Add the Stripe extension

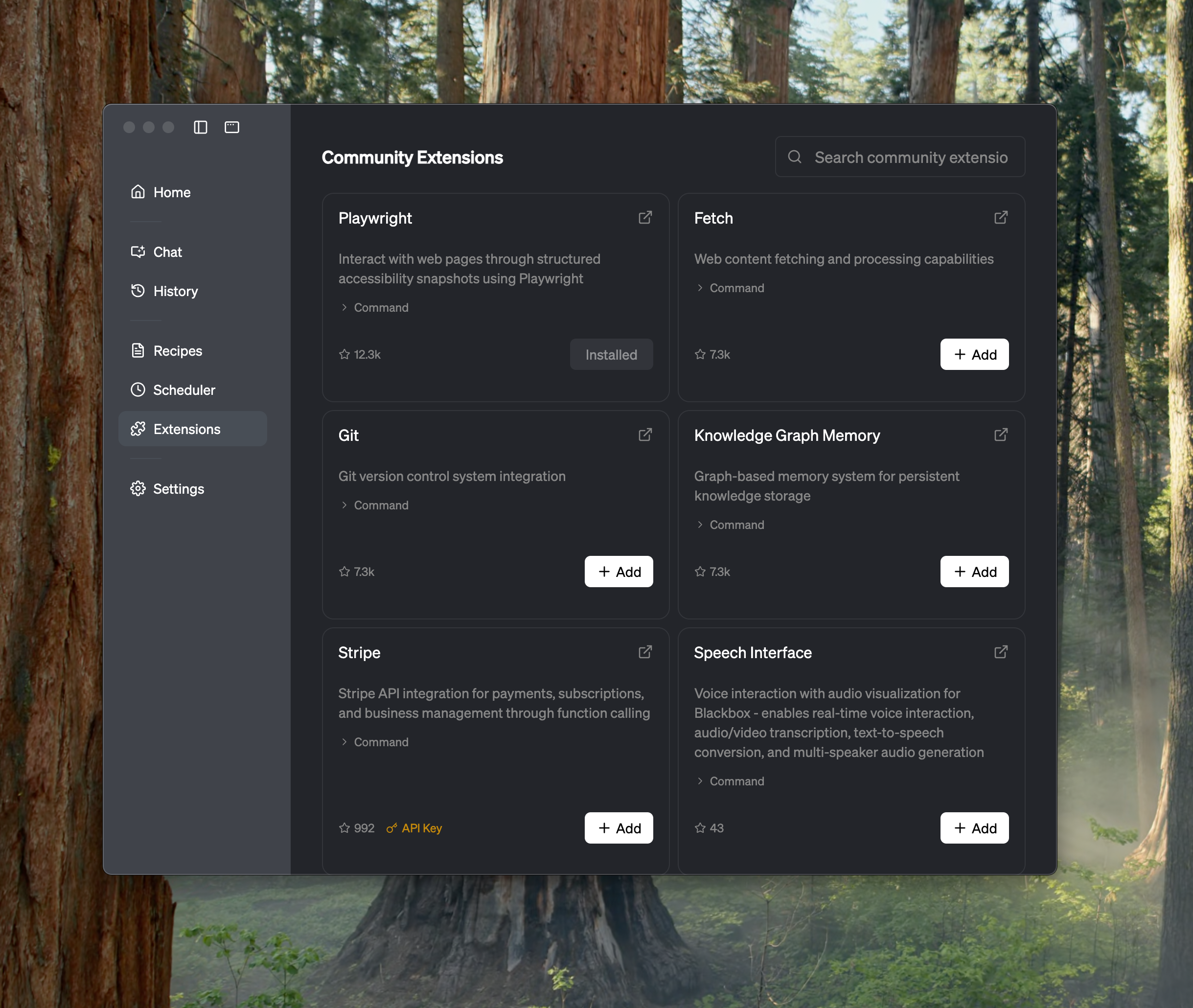click(618, 828)
